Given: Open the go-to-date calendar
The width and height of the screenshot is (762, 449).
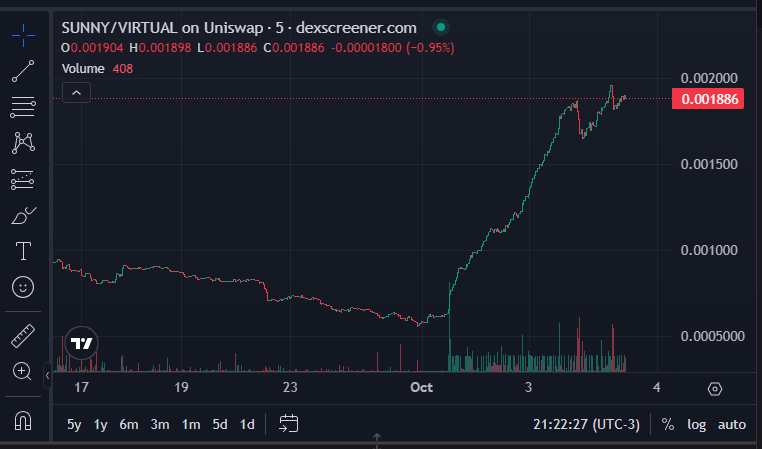Looking at the screenshot, I should pyautogui.click(x=288, y=424).
